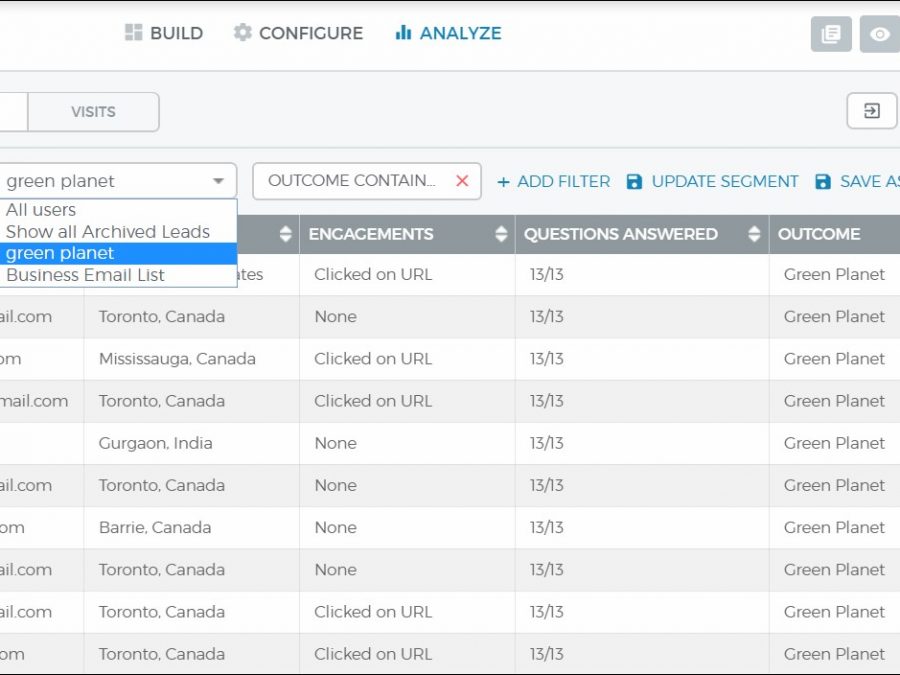Choose Show all Archived Leads option

pos(108,232)
